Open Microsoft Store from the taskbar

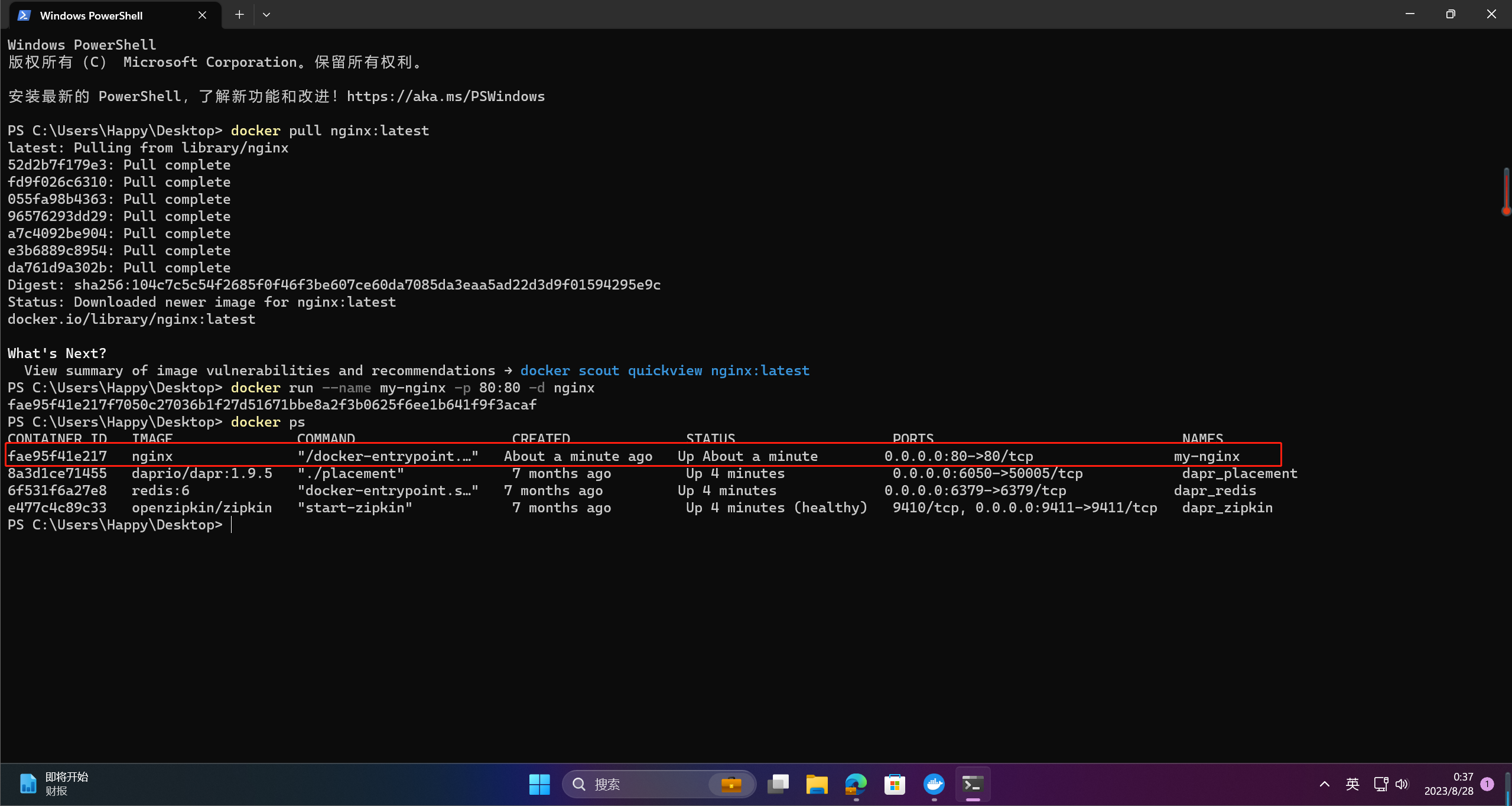pyautogui.click(x=895, y=784)
